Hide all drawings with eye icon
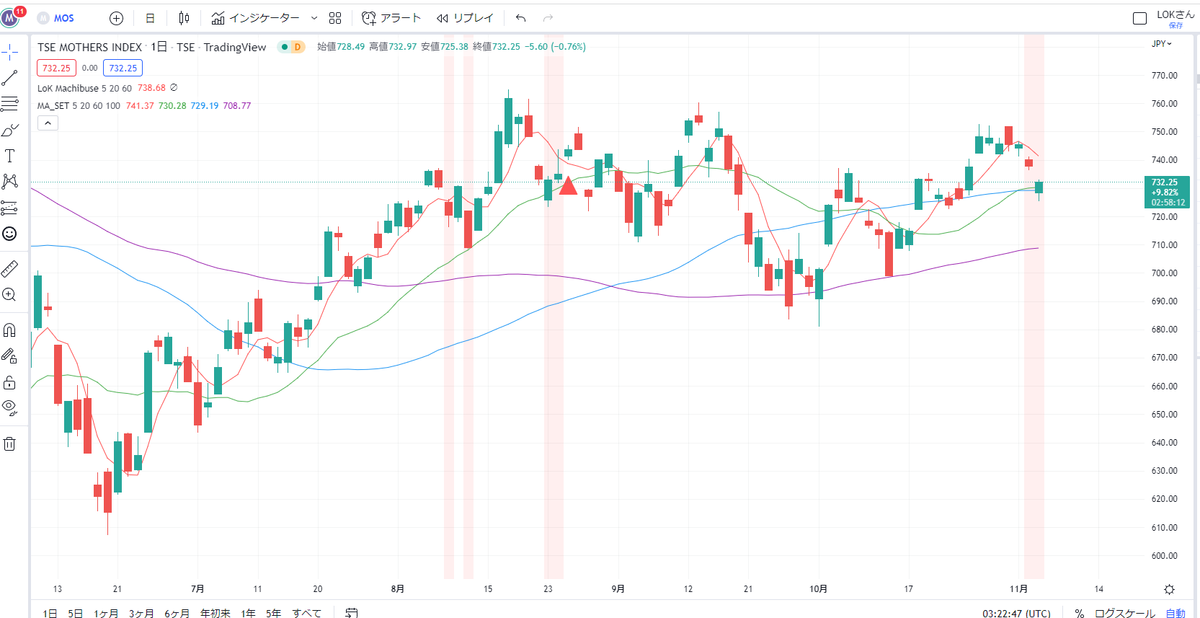The image size is (1200, 618). 9,407
